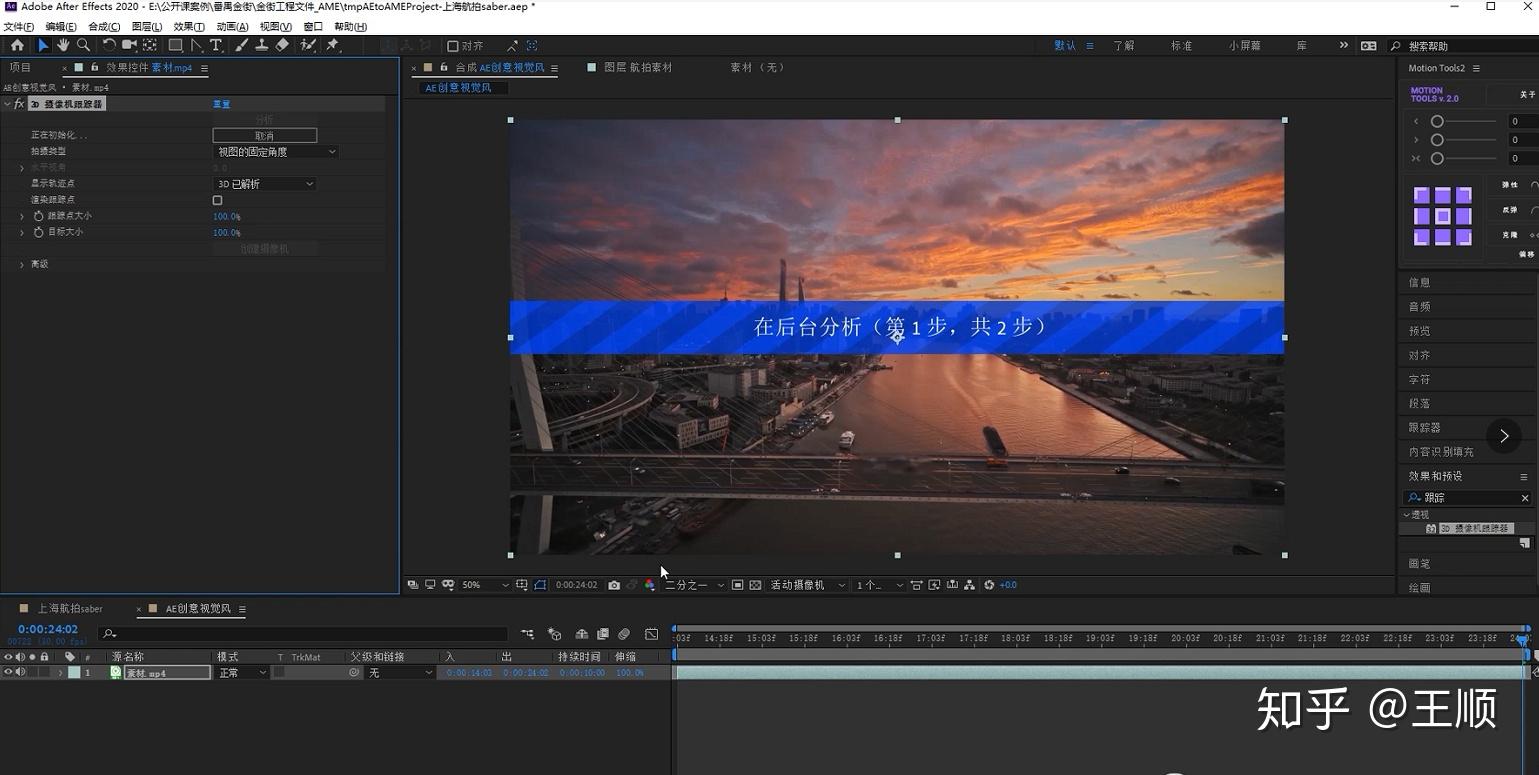
Task: Select the Eraser tool
Action: pos(282,45)
